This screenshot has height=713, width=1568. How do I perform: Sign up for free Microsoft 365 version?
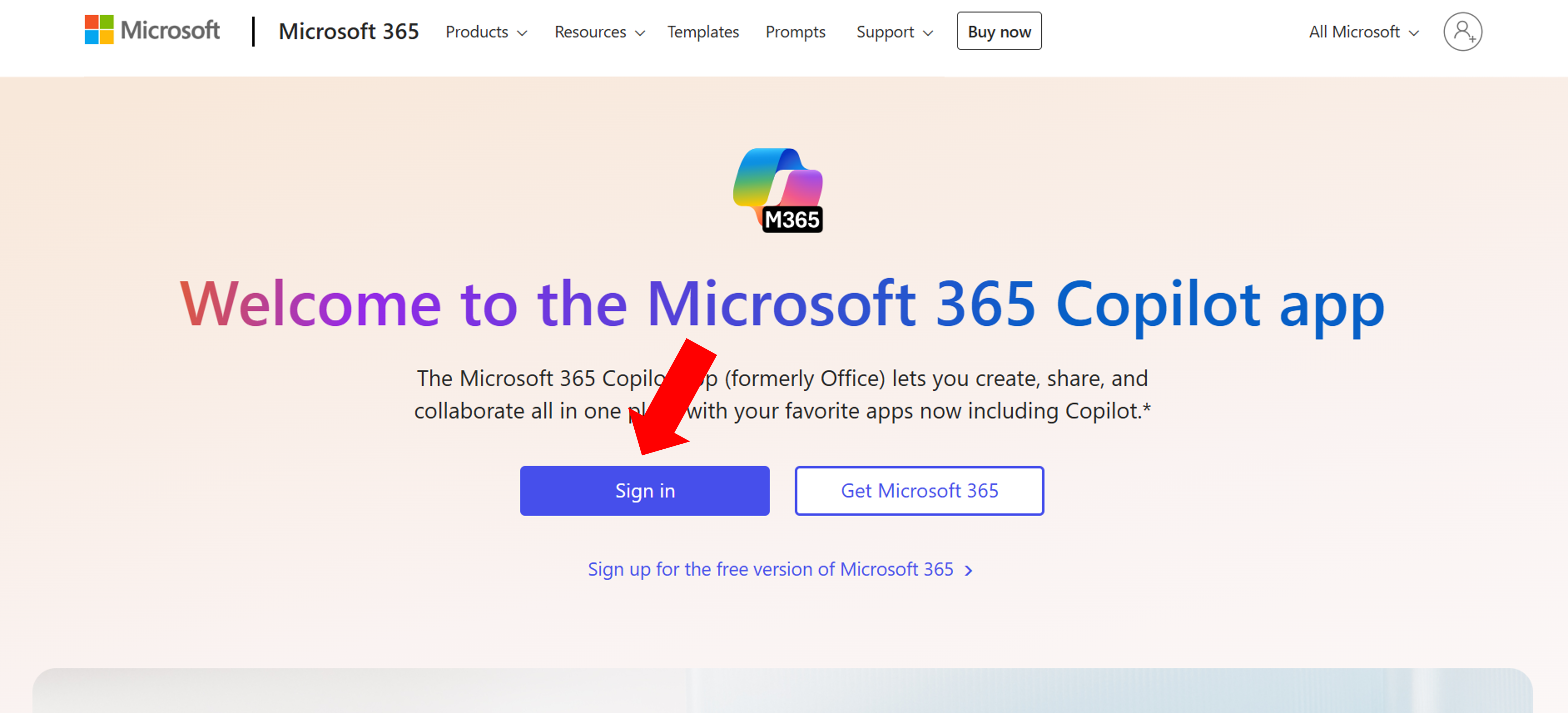point(770,569)
